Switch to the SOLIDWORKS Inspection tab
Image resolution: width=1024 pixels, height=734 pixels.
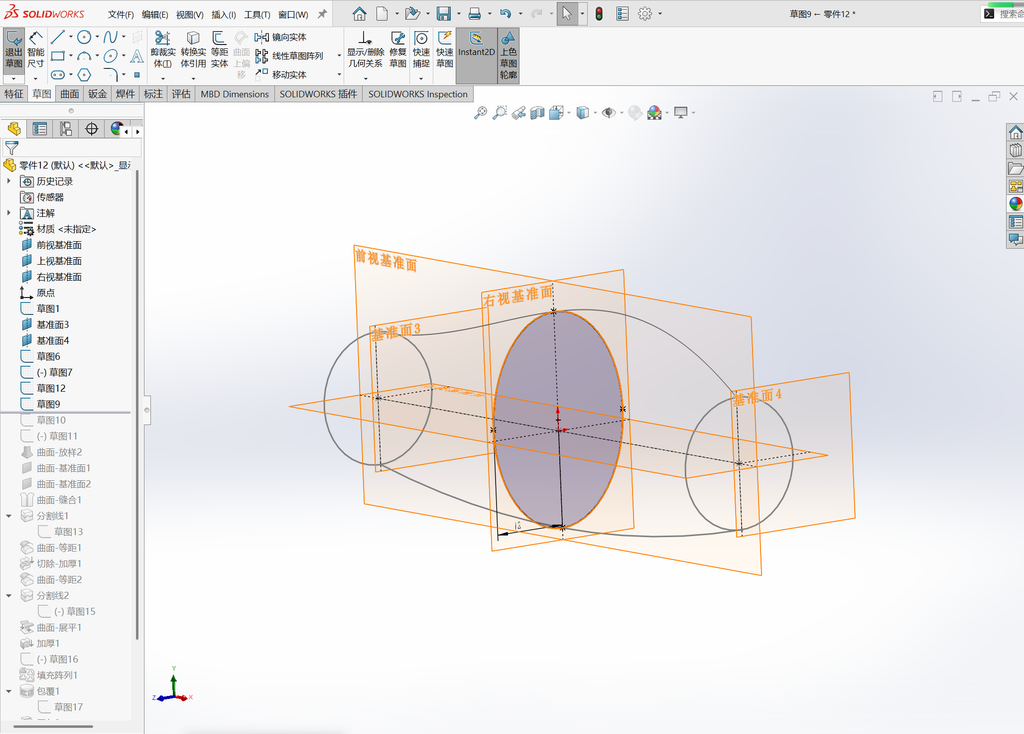pyautogui.click(x=418, y=94)
